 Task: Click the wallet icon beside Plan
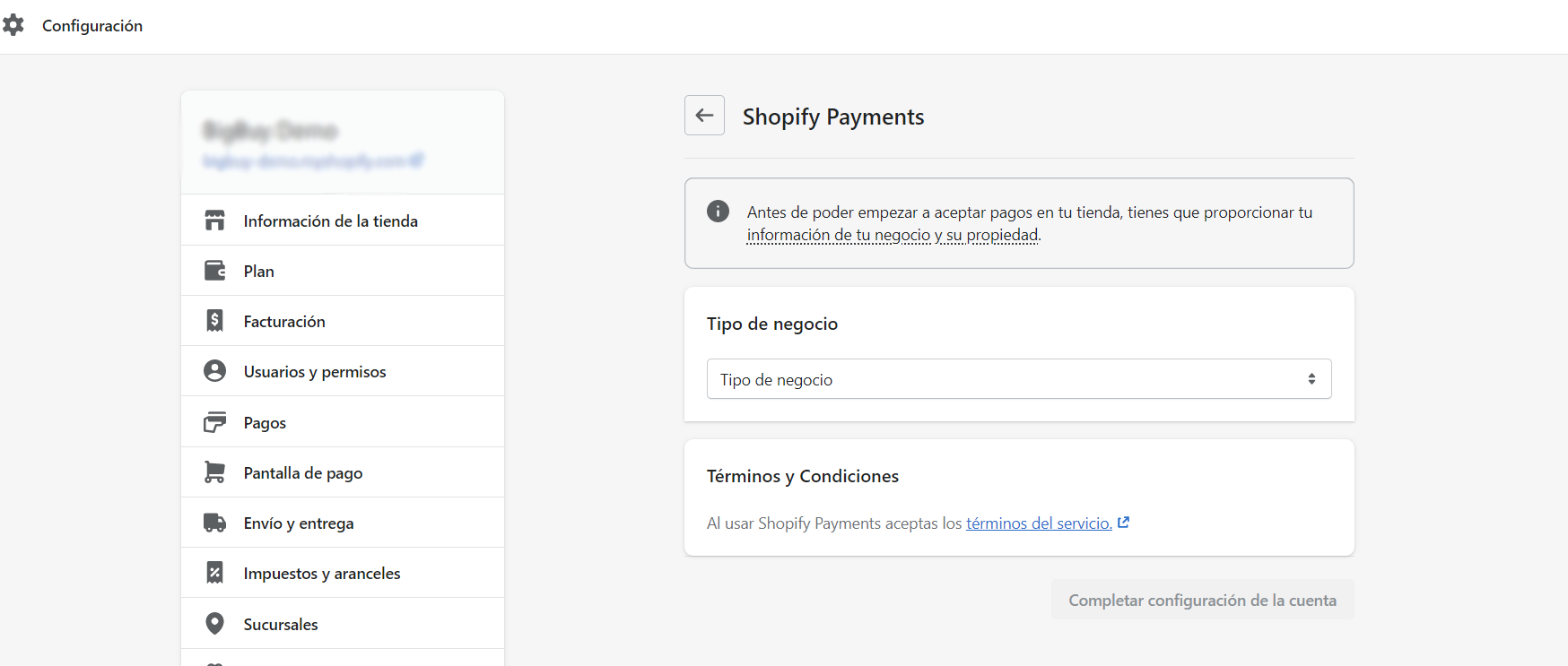click(214, 271)
